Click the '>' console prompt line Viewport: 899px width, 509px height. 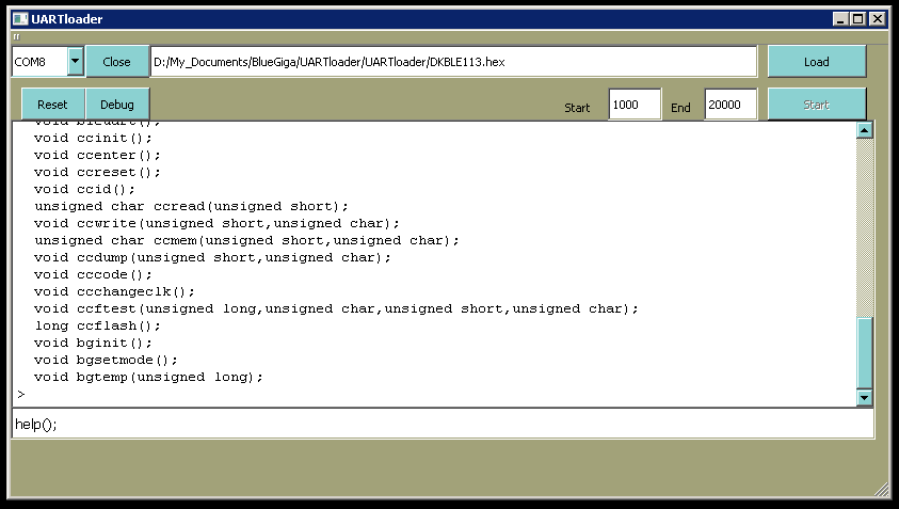[21, 394]
